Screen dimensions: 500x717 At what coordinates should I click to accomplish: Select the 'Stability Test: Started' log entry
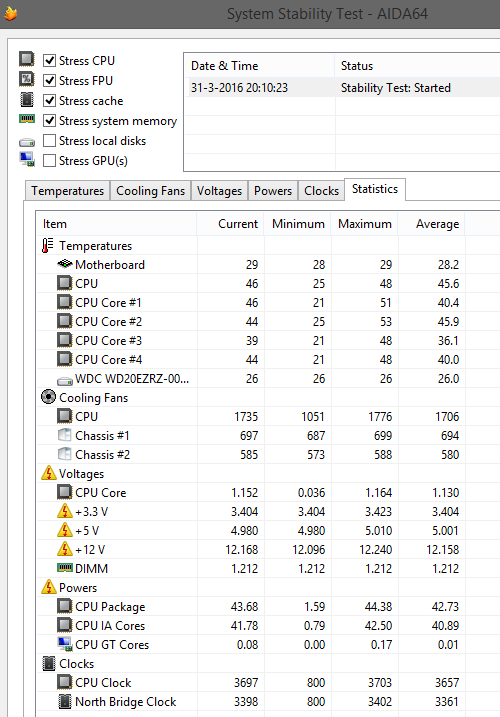[x=396, y=88]
